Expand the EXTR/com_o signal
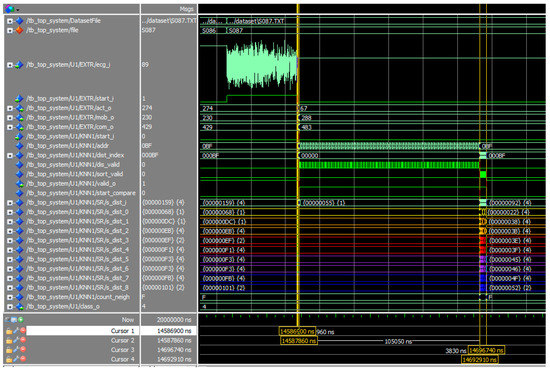Viewport: 550px width, 370px height. (x=10, y=127)
